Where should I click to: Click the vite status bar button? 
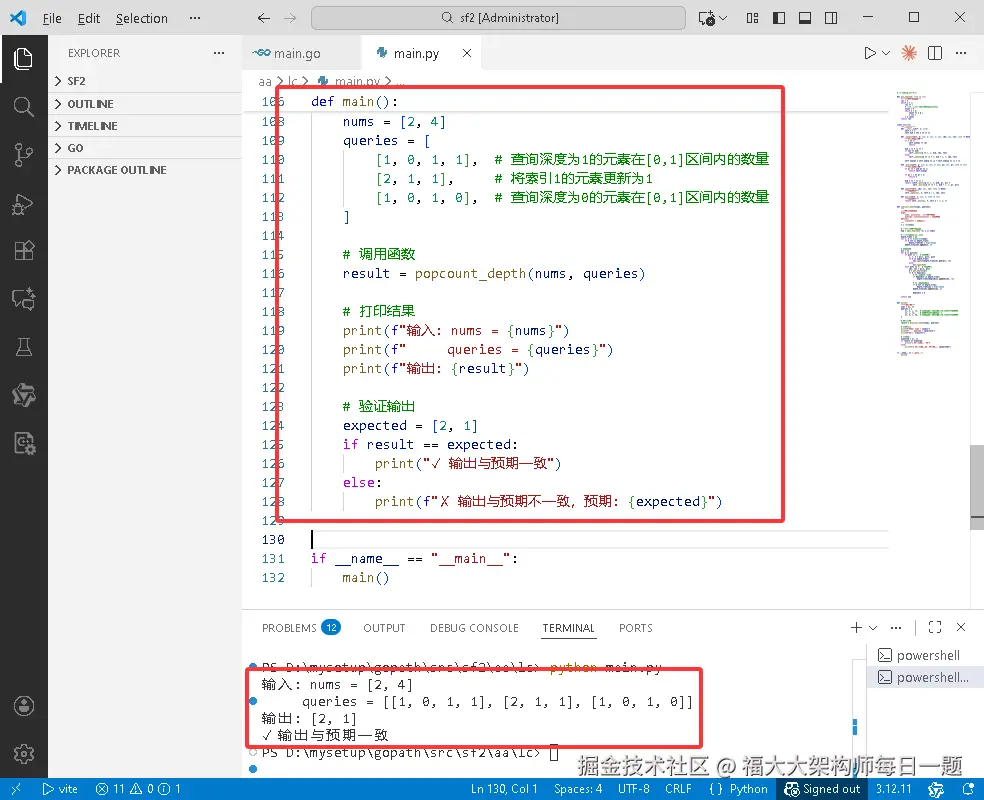click(60, 789)
